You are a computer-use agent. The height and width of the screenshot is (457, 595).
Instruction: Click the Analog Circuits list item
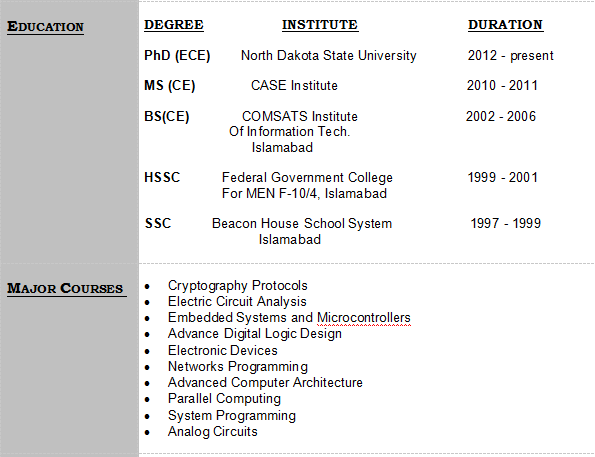click(212, 432)
